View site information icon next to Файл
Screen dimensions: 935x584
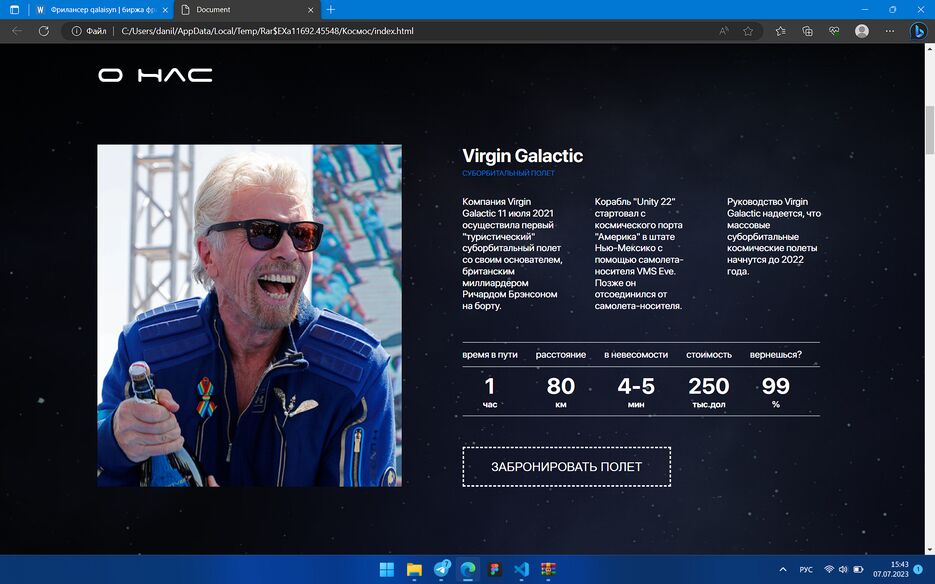76,31
